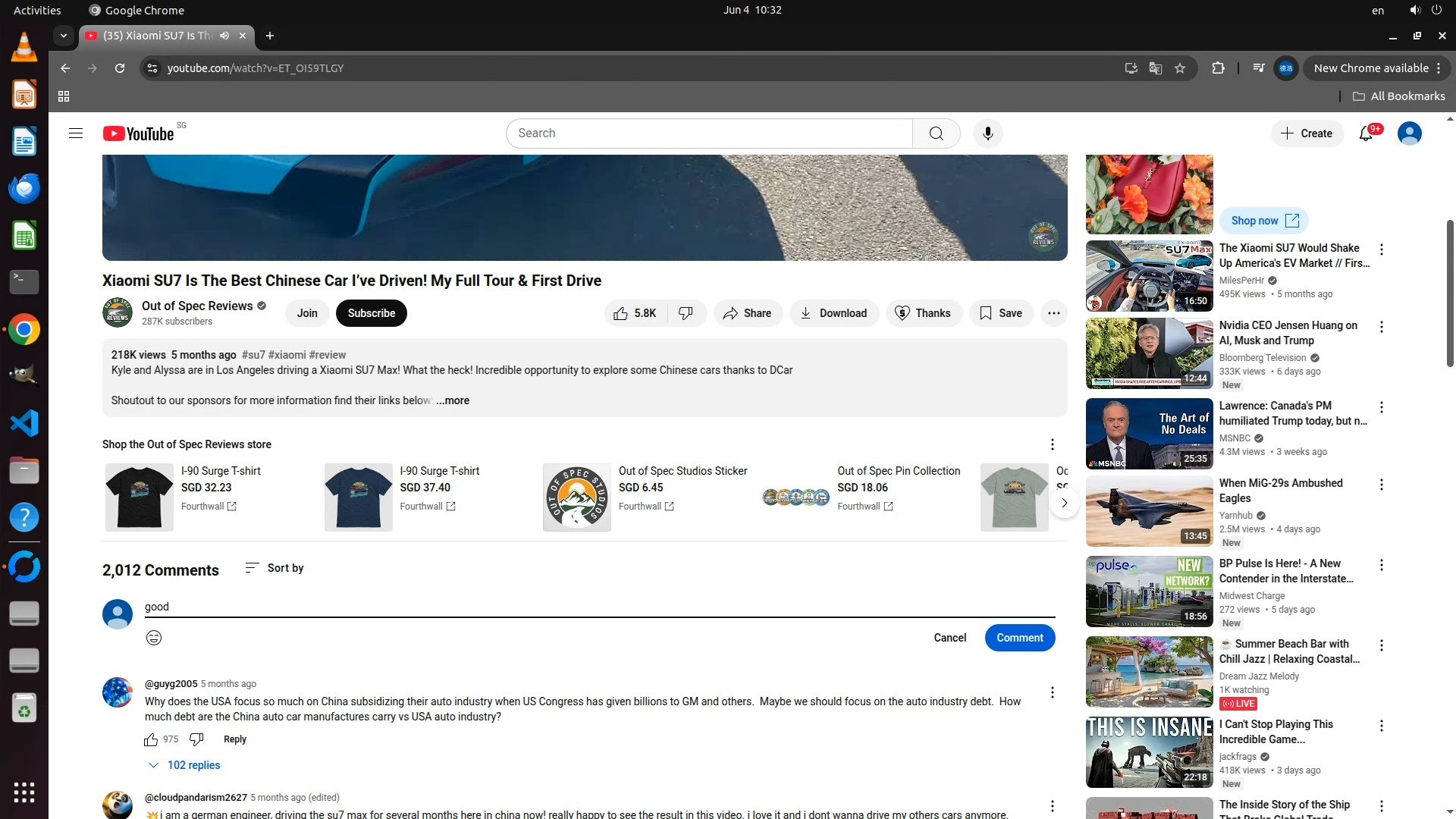Click the Share arrow button

coord(747,313)
